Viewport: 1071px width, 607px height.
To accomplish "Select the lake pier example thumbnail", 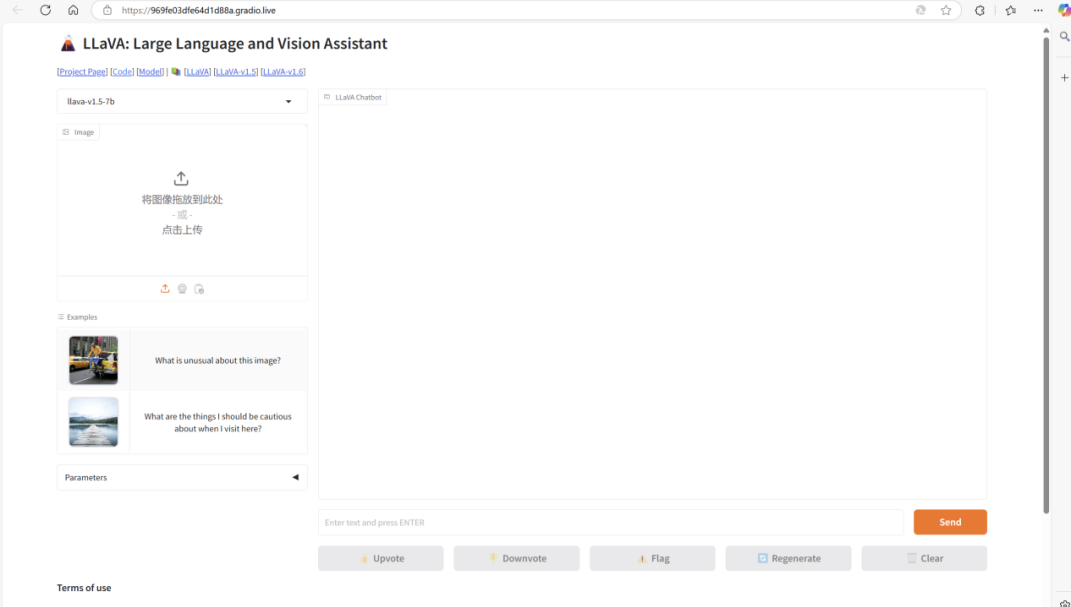I will tap(94, 422).
